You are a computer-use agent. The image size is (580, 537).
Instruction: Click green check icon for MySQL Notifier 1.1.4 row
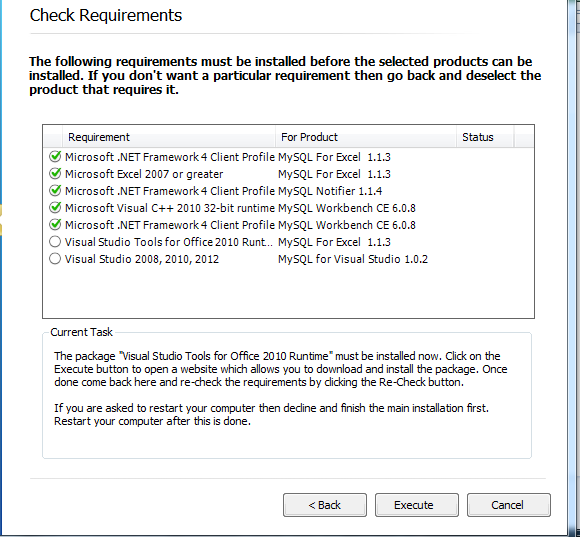[55, 190]
